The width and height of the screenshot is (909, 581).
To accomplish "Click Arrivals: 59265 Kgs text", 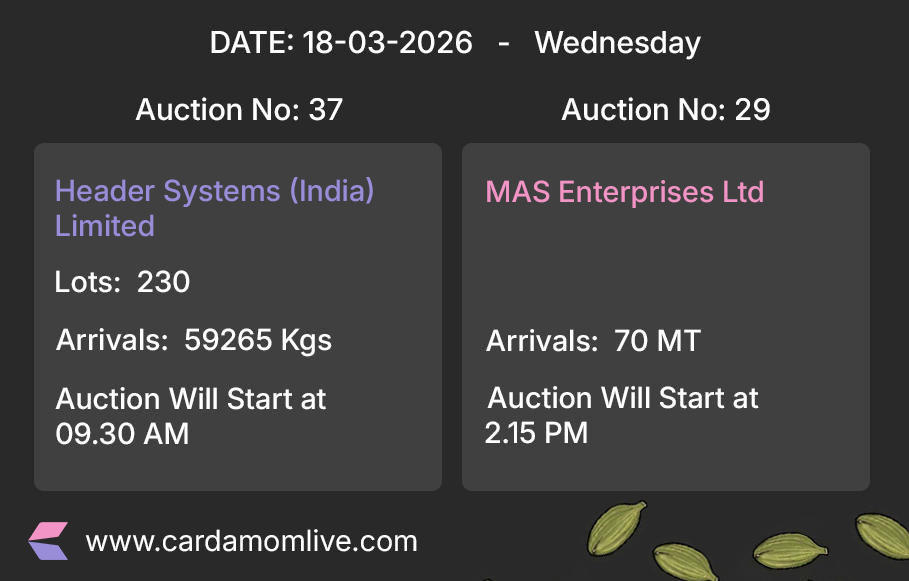I will point(194,340).
